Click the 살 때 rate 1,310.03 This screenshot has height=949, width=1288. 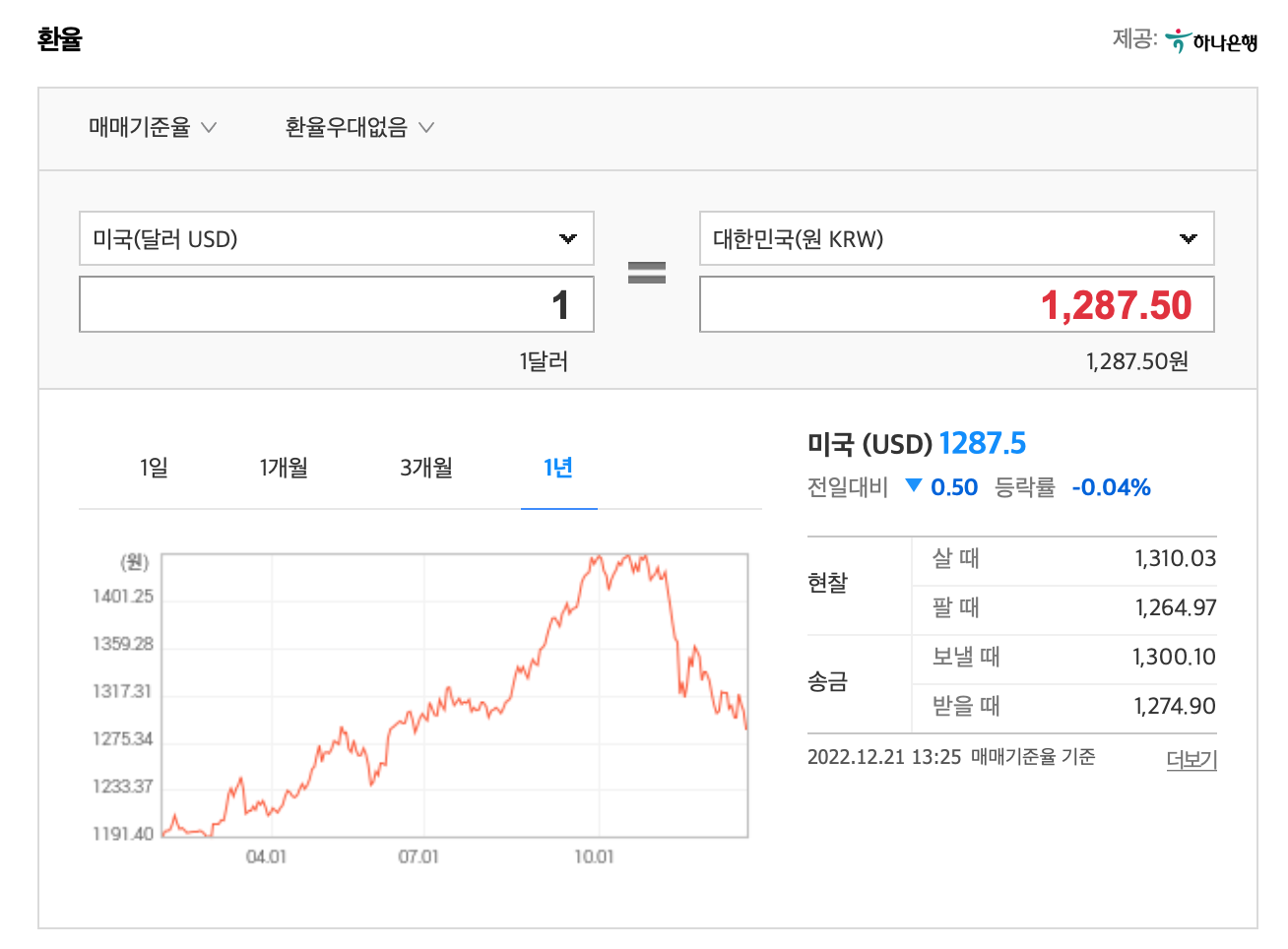(x=1175, y=559)
